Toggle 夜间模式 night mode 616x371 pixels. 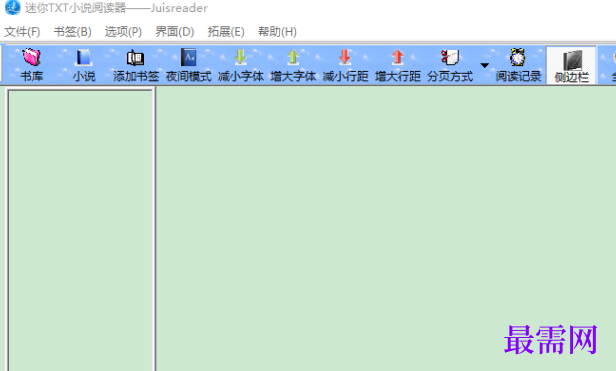pos(188,65)
